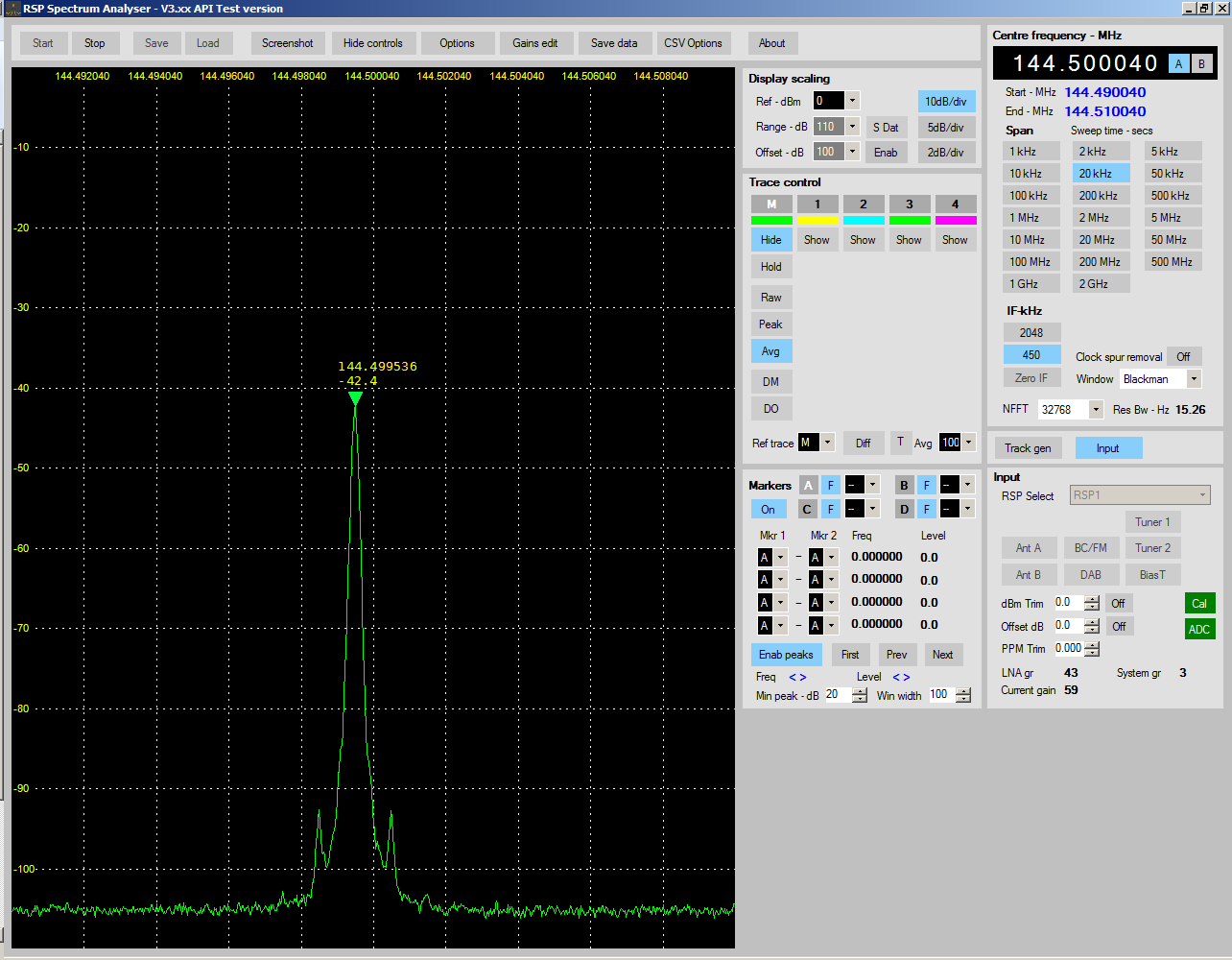Click the Hold trace button

[x=771, y=267]
